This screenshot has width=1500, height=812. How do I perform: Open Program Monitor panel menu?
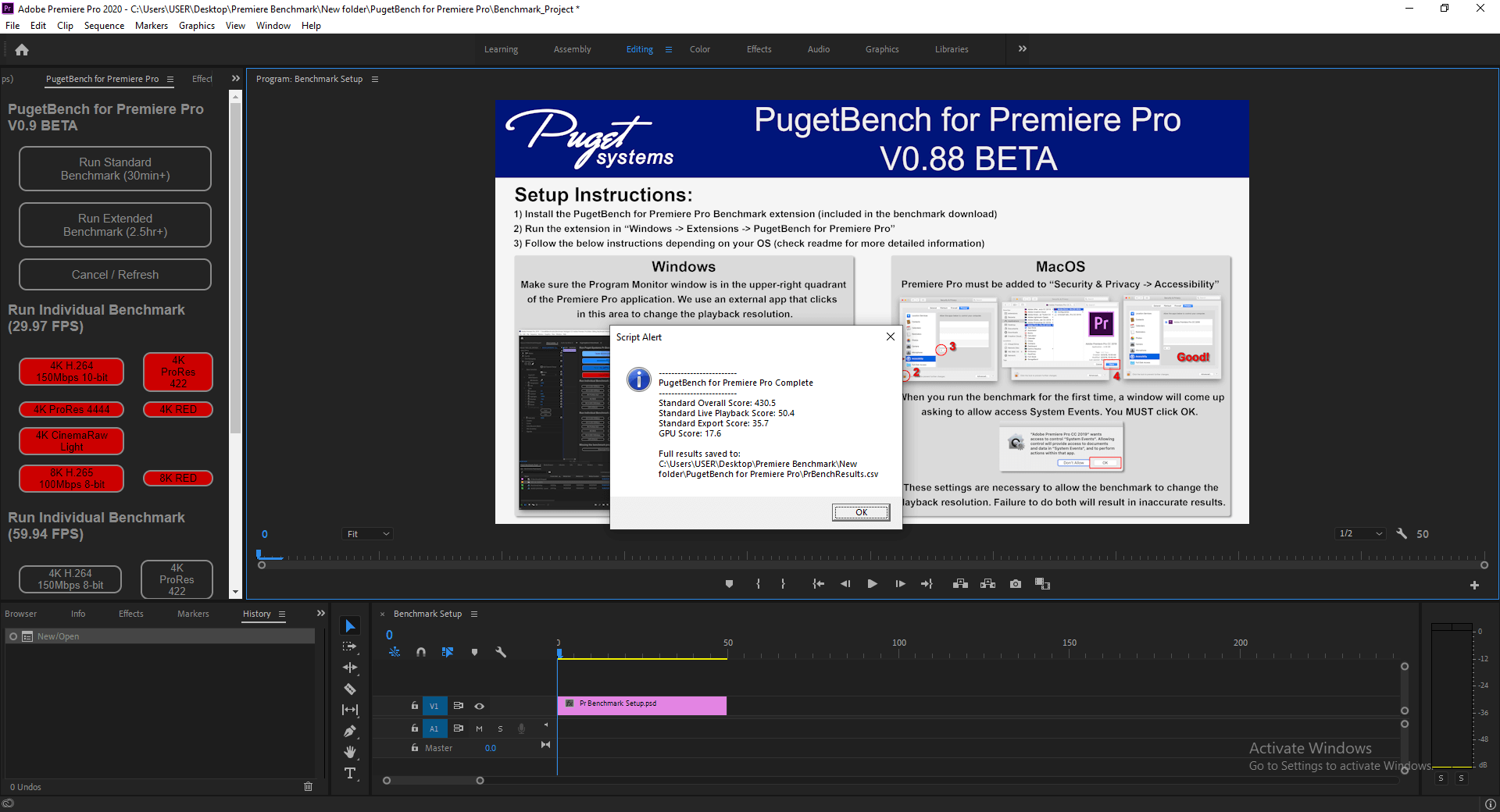pyautogui.click(x=375, y=80)
